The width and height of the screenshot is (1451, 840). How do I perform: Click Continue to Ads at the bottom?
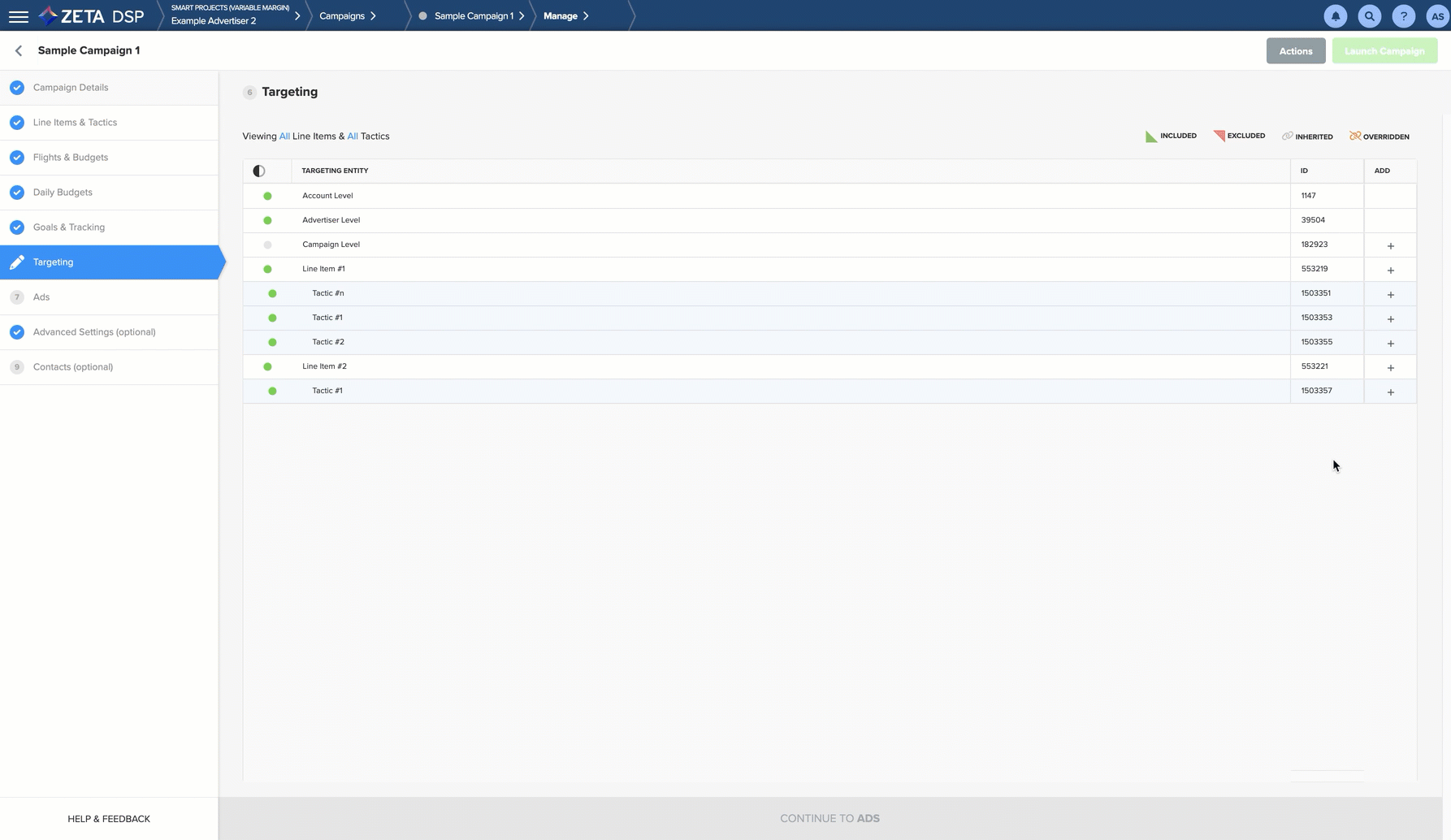[829, 818]
